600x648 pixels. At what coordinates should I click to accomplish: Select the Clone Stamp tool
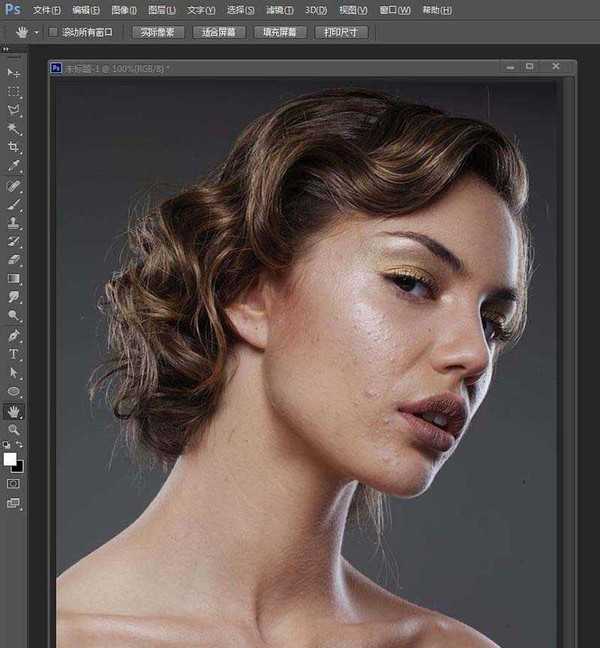[x=14, y=223]
